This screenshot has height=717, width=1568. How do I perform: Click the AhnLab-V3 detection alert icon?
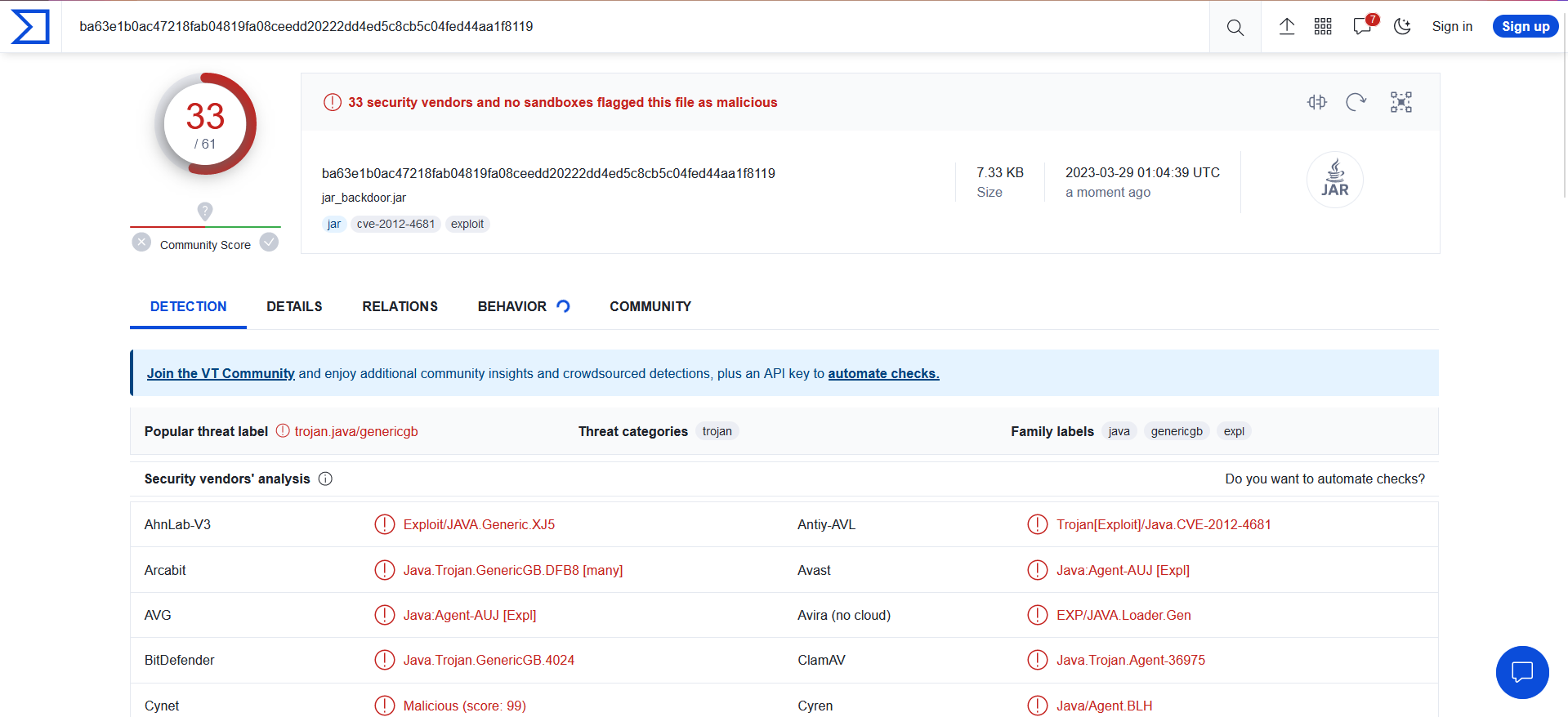(x=385, y=524)
